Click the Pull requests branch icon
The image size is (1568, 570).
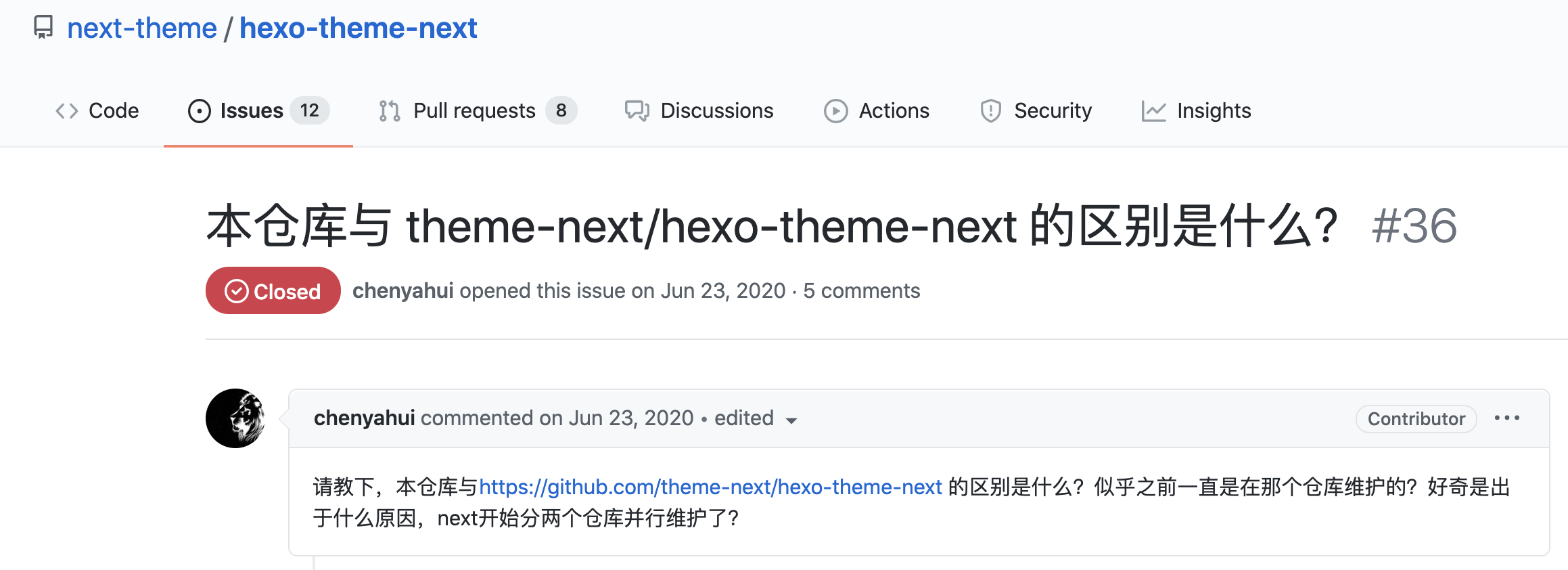[x=390, y=111]
